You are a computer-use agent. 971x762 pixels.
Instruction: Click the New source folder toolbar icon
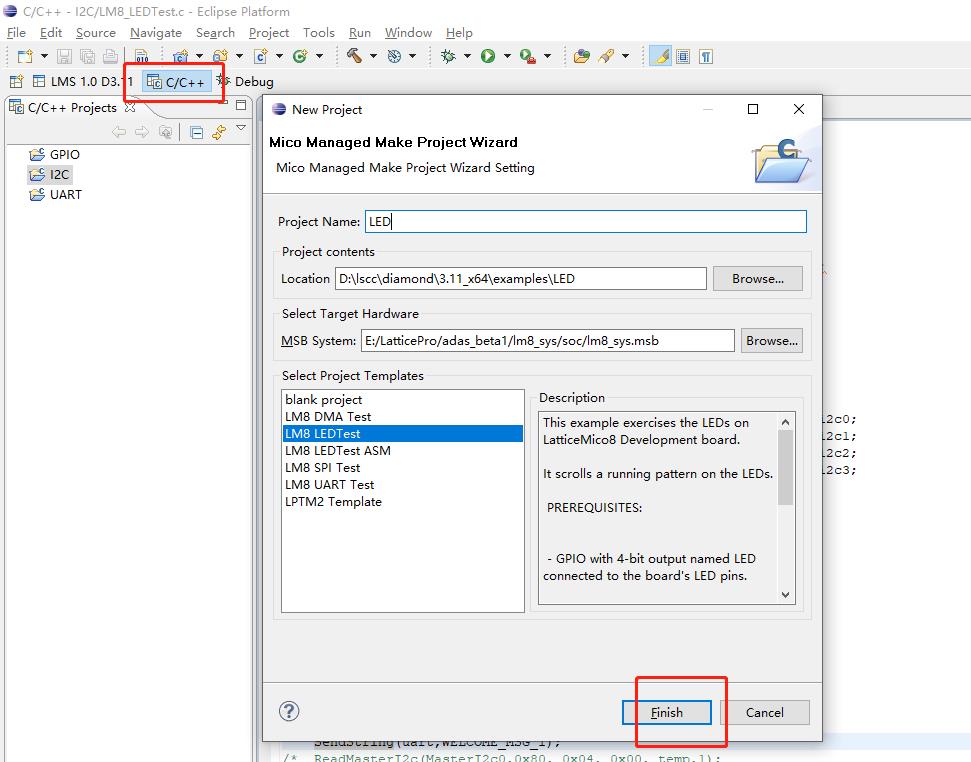(220, 56)
